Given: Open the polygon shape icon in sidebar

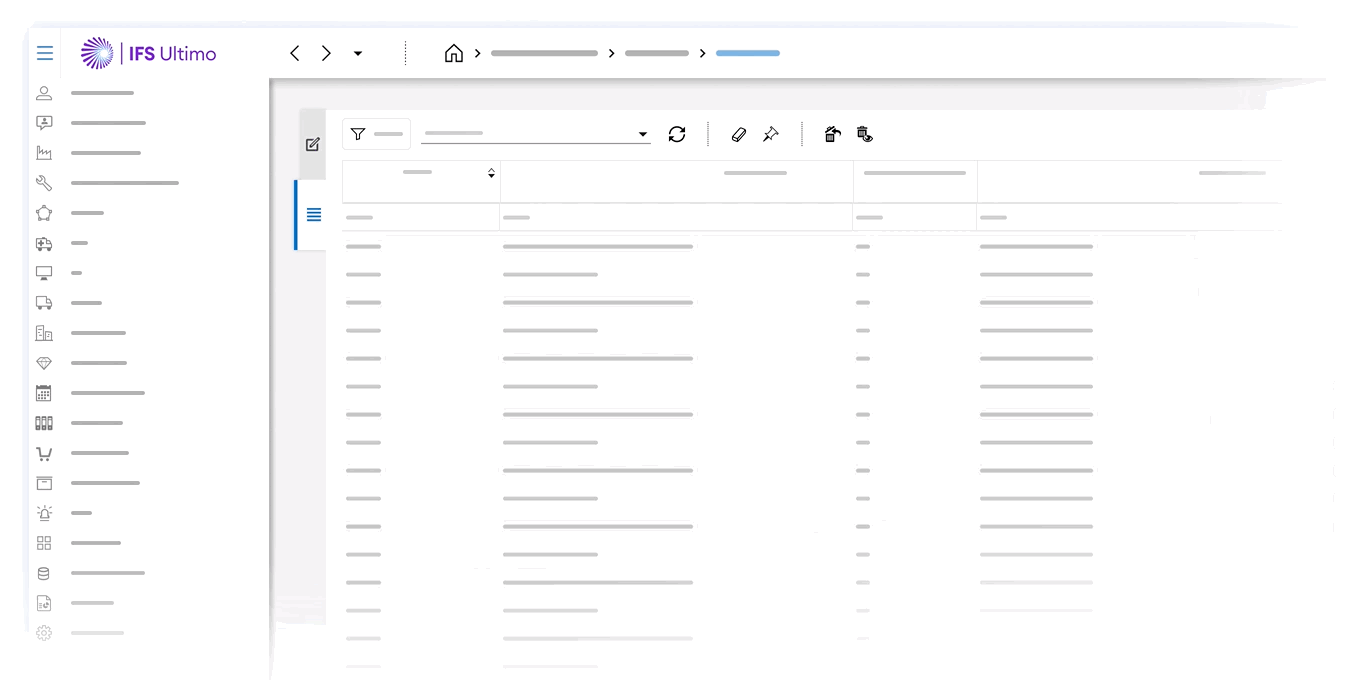Looking at the screenshot, I should pyautogui.click(x=44, y=213).
